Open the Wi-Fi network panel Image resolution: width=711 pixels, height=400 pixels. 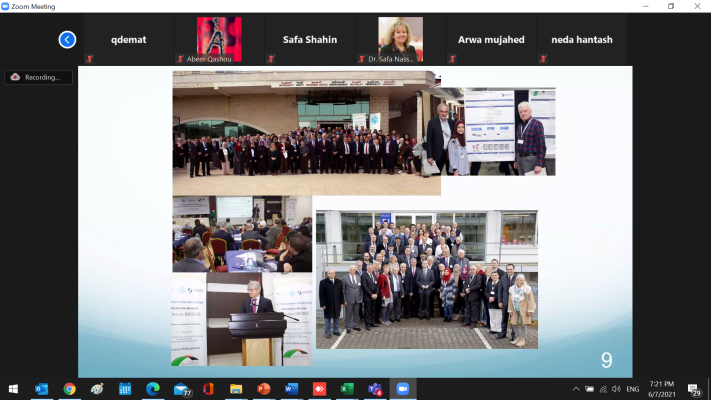603,389
